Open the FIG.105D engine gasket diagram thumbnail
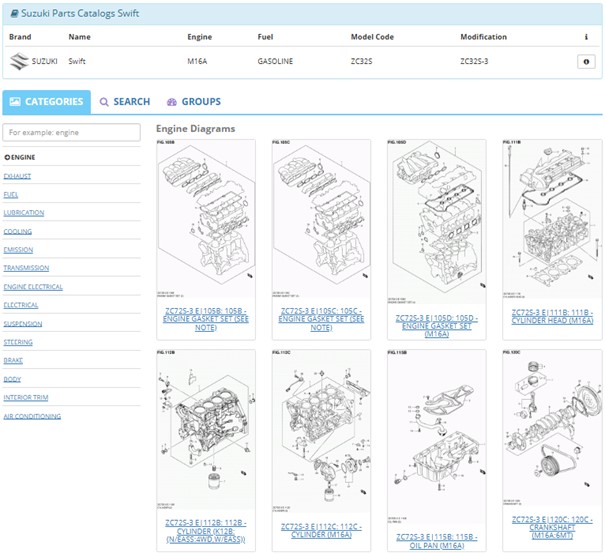 pyautogui.click(x=437, y=222)
